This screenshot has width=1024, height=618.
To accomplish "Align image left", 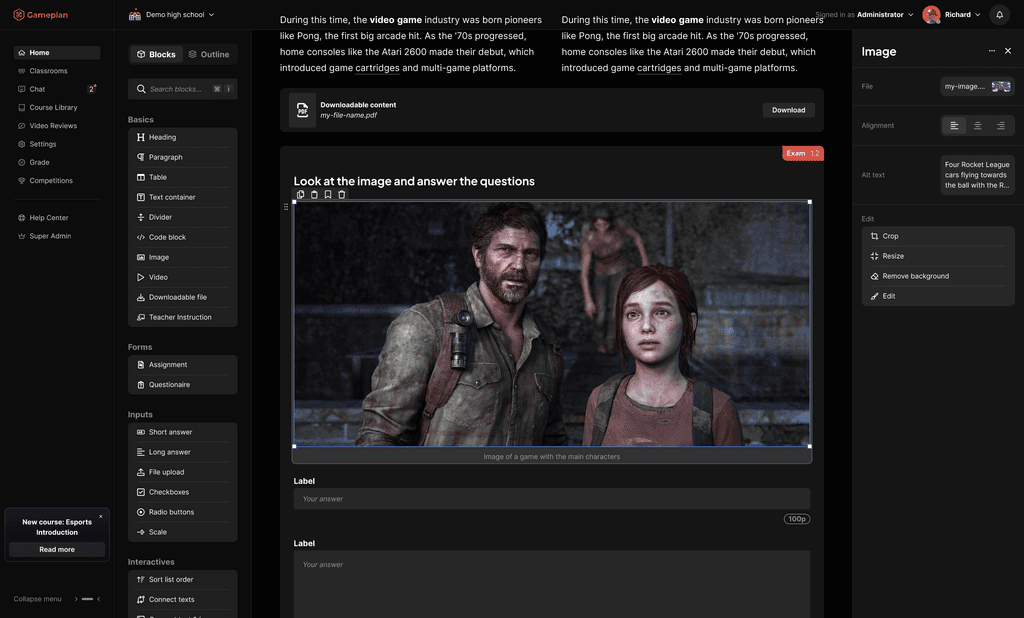I will click(954, 125).
